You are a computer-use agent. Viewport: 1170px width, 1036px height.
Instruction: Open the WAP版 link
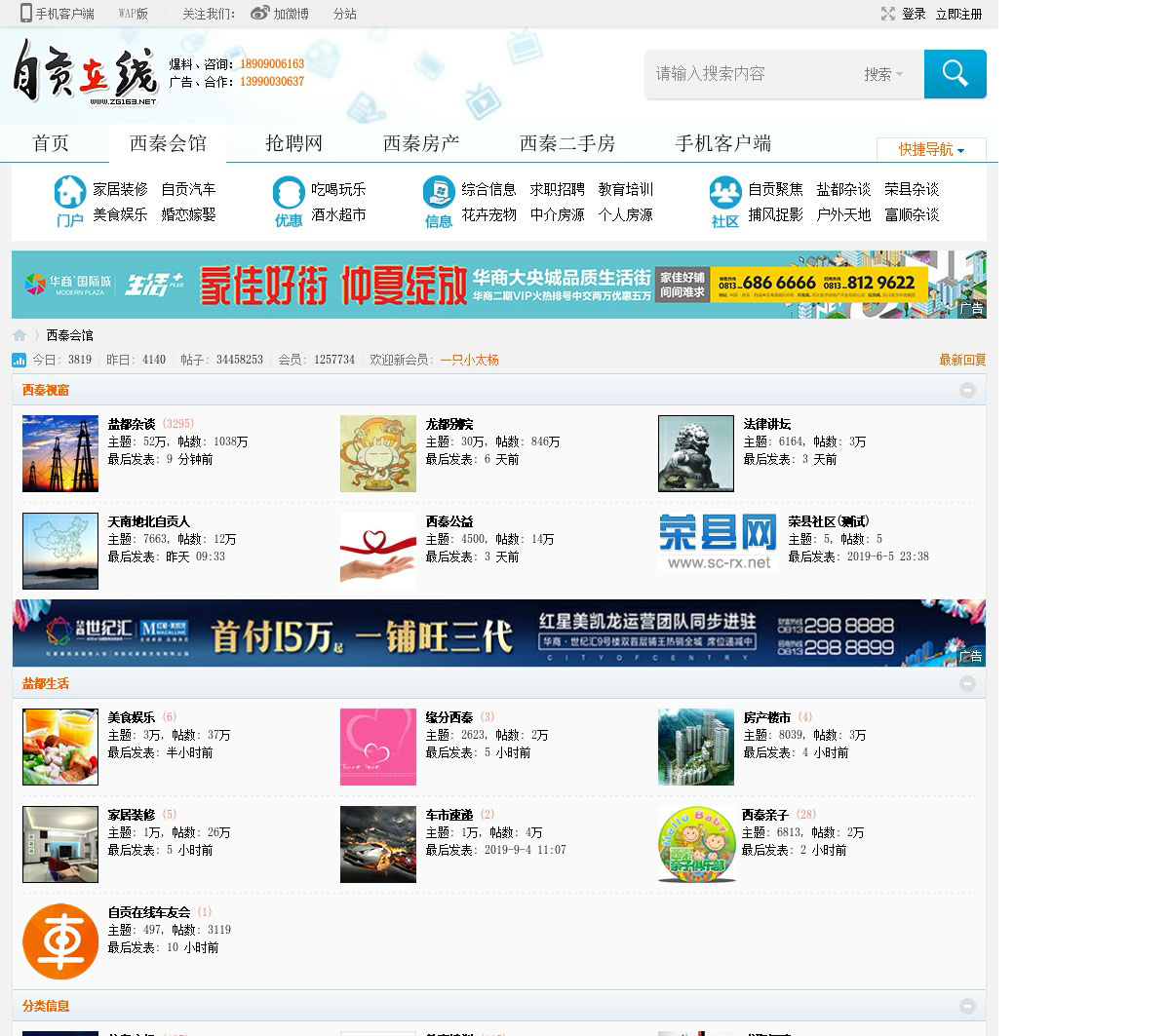134,14
